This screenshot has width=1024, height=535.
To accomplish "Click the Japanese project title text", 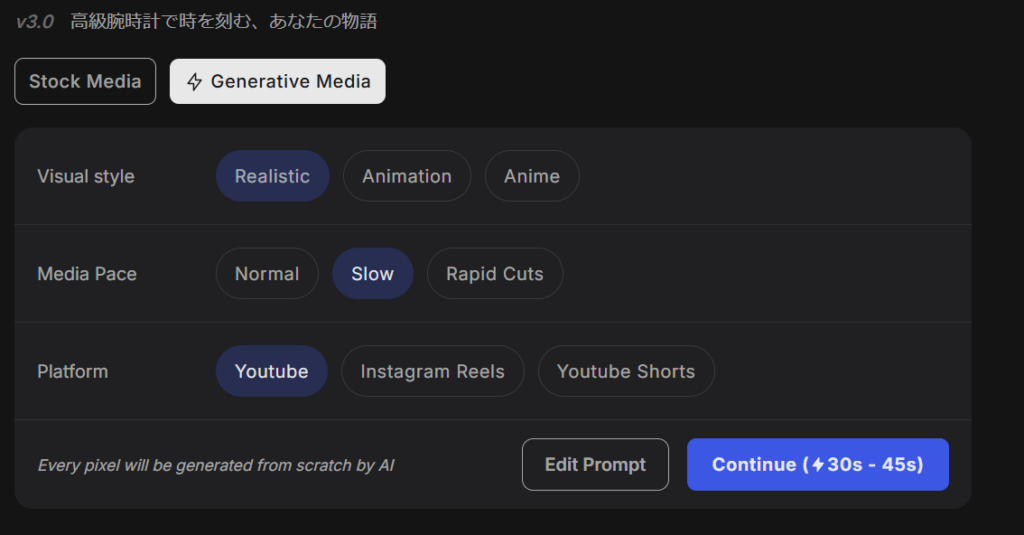I will coord(223,22).
